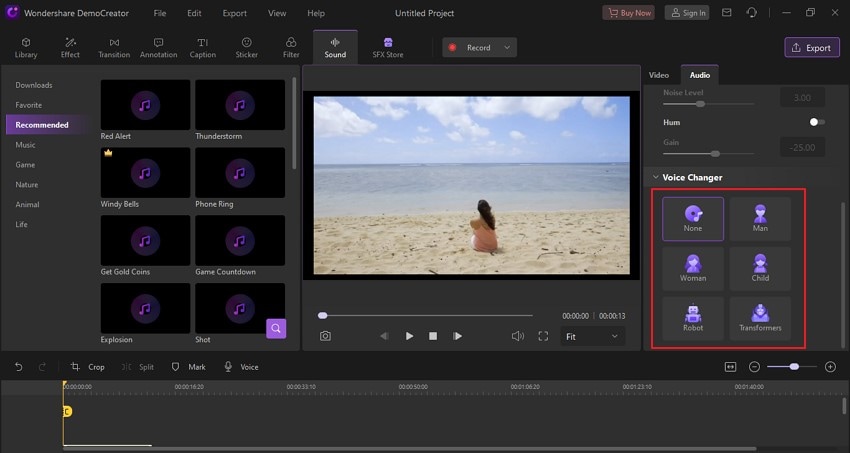Open the messages envelope icon
850x453 pixels.
726,12
